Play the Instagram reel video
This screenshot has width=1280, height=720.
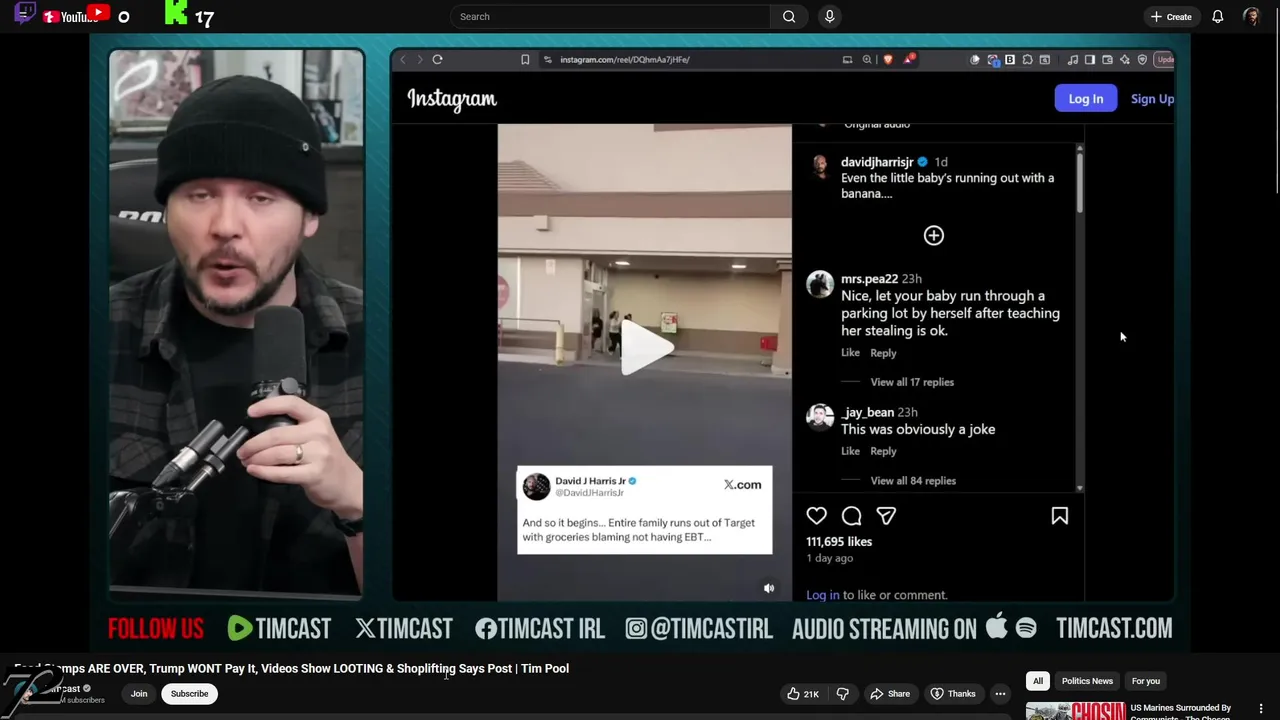(646, 347)
